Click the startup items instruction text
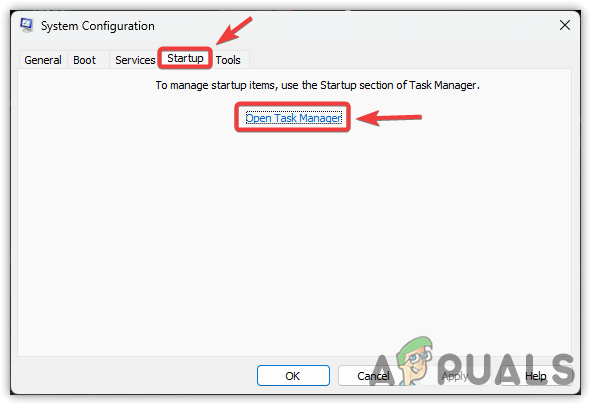 point(317,85)
